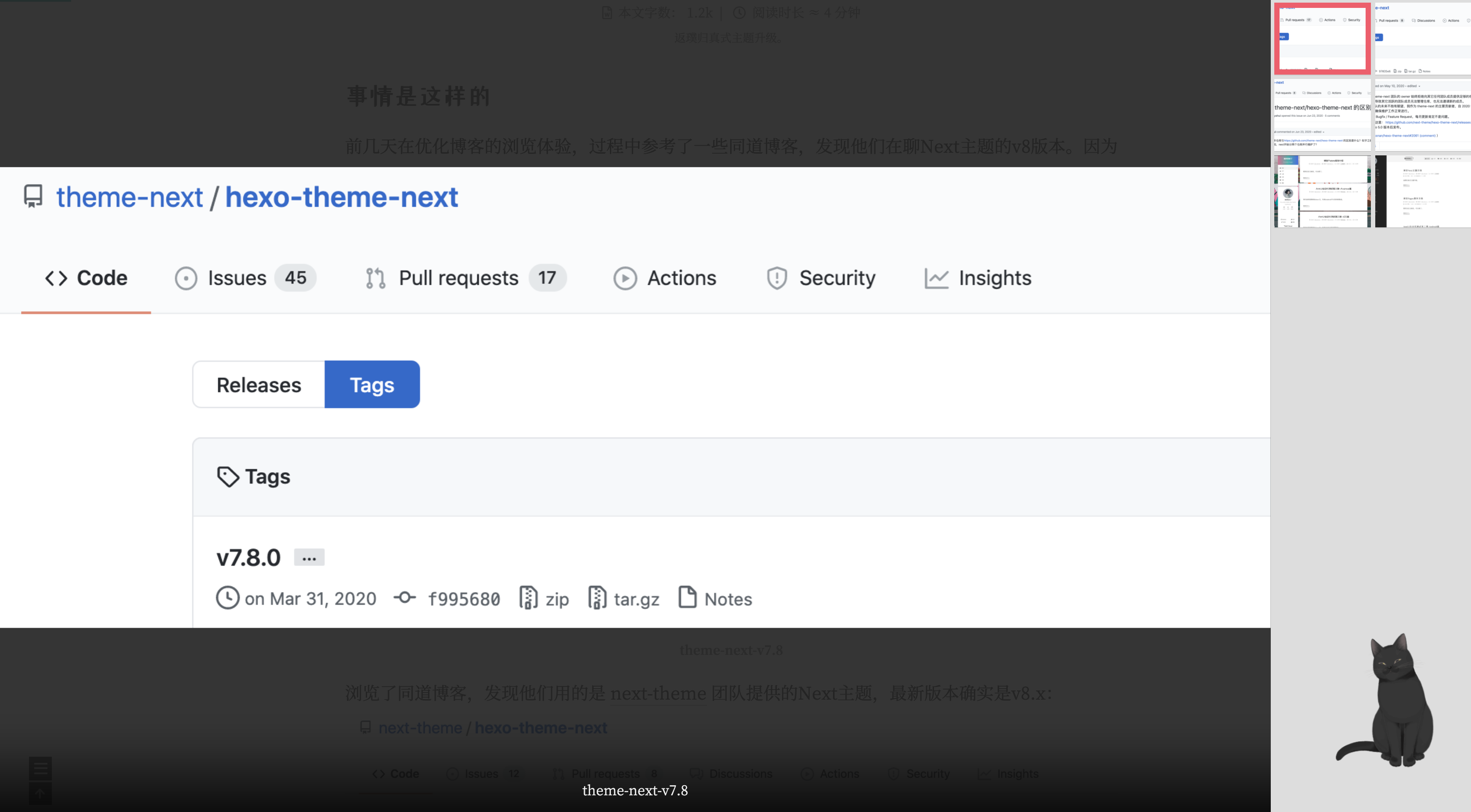Screen dimensions: 1471x812
Task: Open the Issues tab with 45 count
Action: [x=237, y=278]
